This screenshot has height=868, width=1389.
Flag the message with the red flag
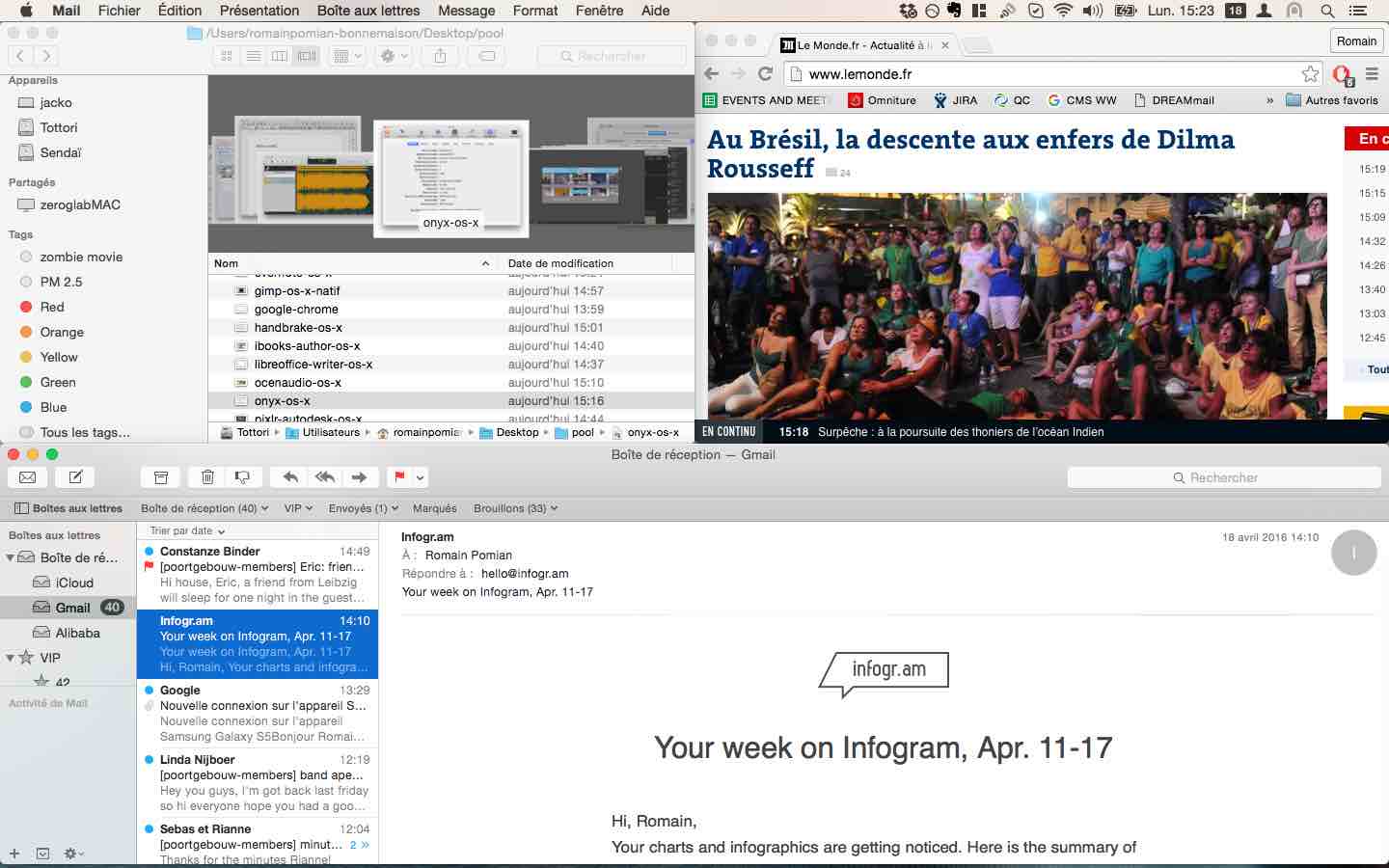click(x=398, y=476)
